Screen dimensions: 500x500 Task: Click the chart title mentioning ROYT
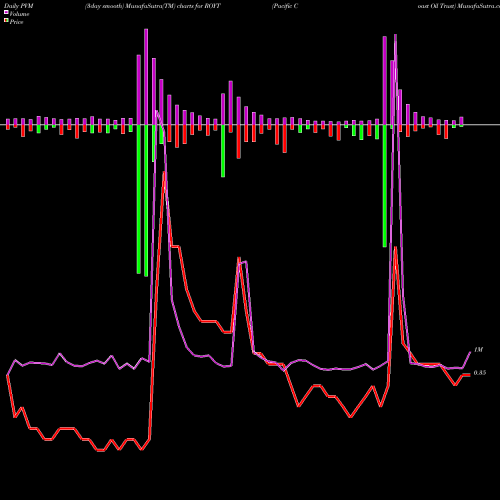[153, 6]
